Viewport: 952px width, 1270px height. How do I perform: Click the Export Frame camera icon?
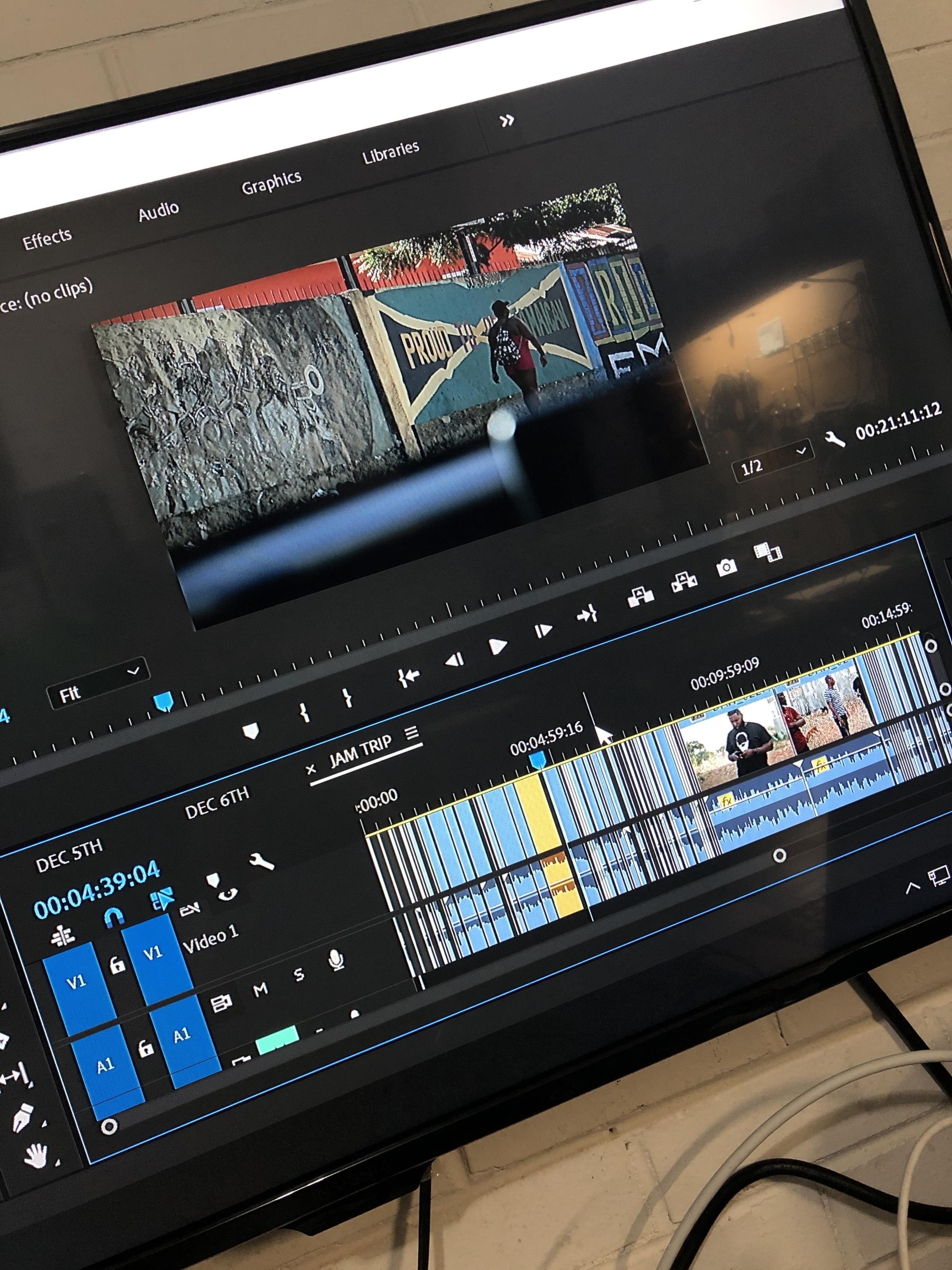[x=726, y=567]
